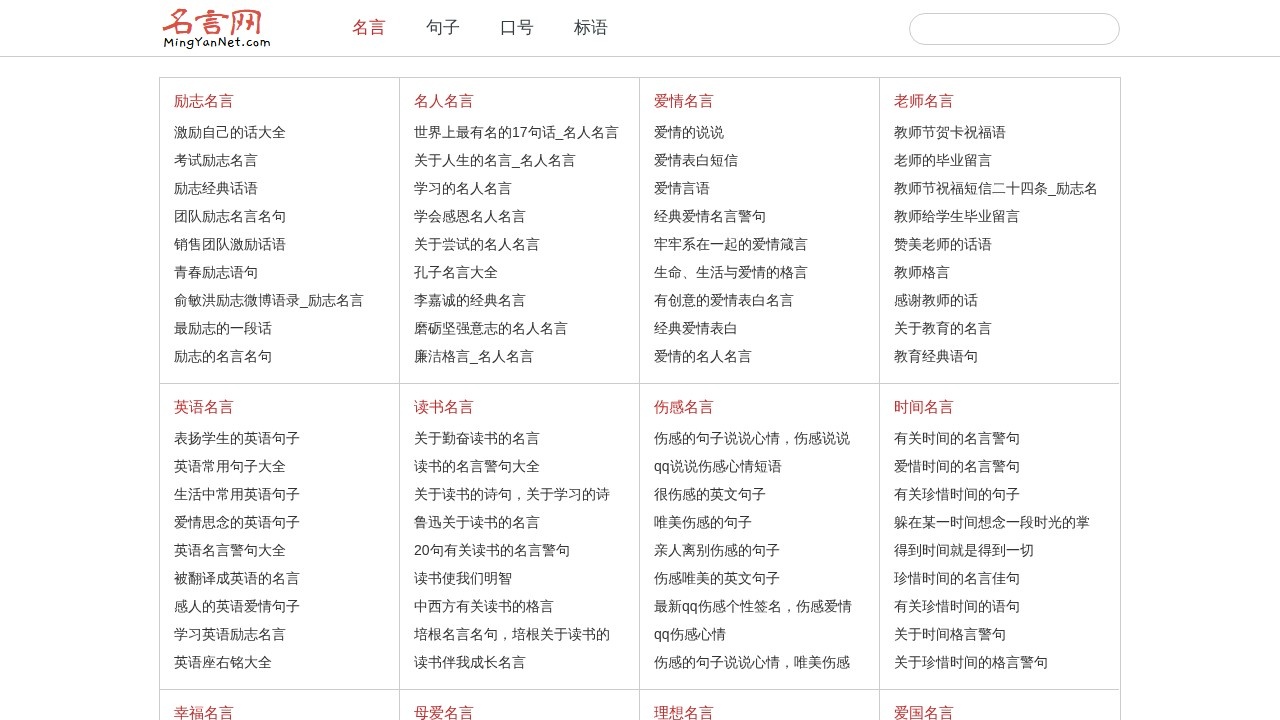This screenshot has width=1280, height=720.
Task: Open the 爱情名言 category heading
Action: tap(684, 101)
